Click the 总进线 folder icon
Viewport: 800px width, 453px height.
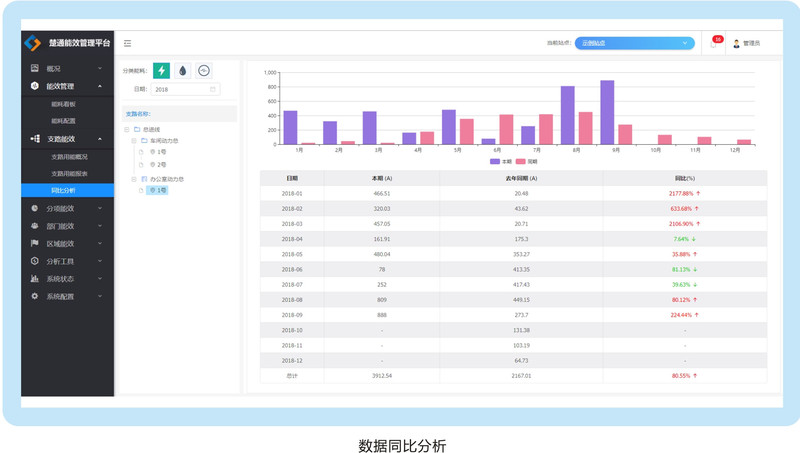tap(137, 129)
